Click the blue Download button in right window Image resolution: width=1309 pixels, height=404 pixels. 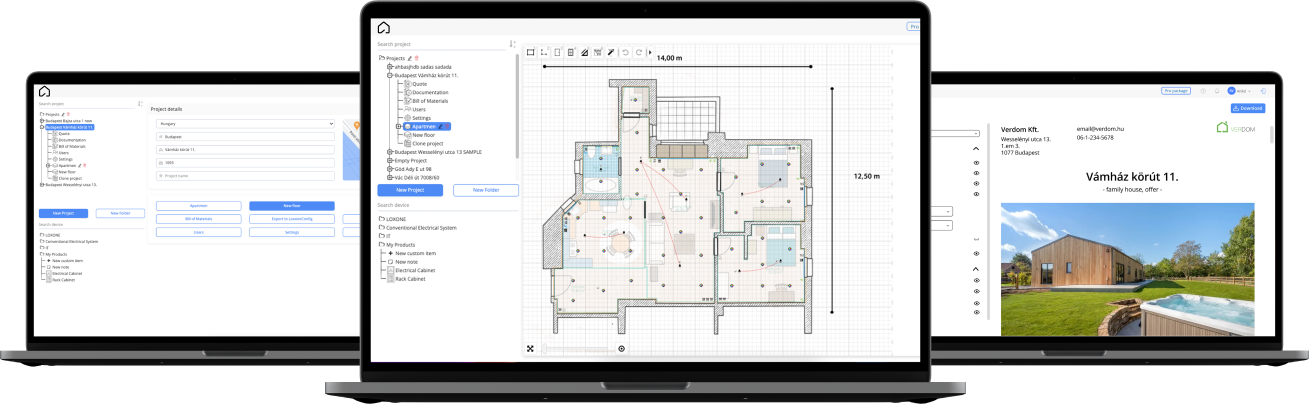pyautogui.click(x=1249, y=108)
